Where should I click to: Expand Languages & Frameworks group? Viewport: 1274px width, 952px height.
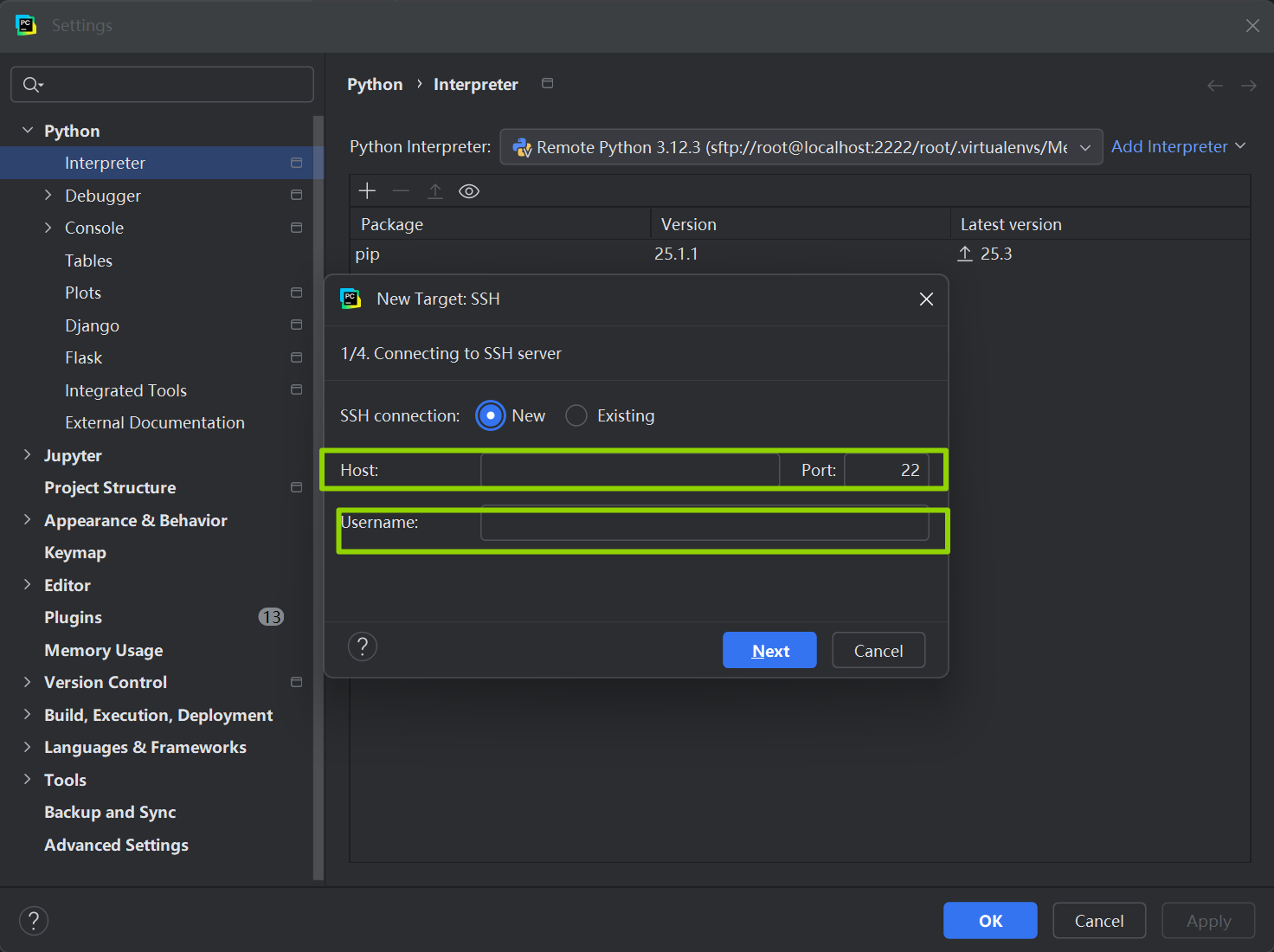click(x=28, y=747)
